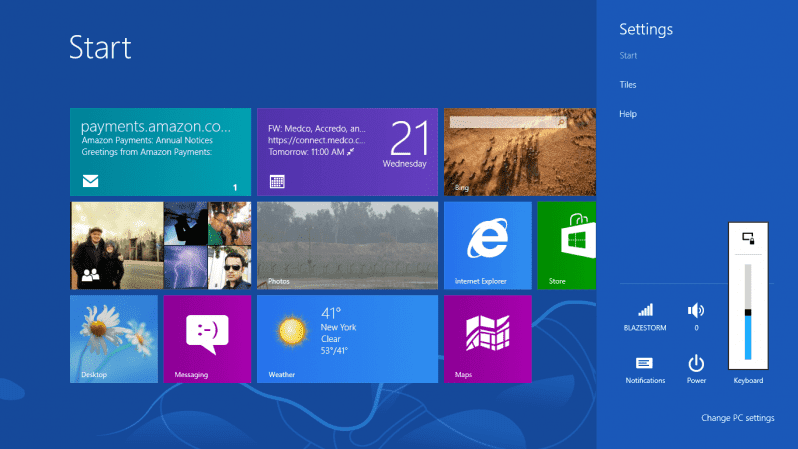Screen dimensions: 798x449
Task: Click the black brightness slider handle
Action: (x=748, y=312)
